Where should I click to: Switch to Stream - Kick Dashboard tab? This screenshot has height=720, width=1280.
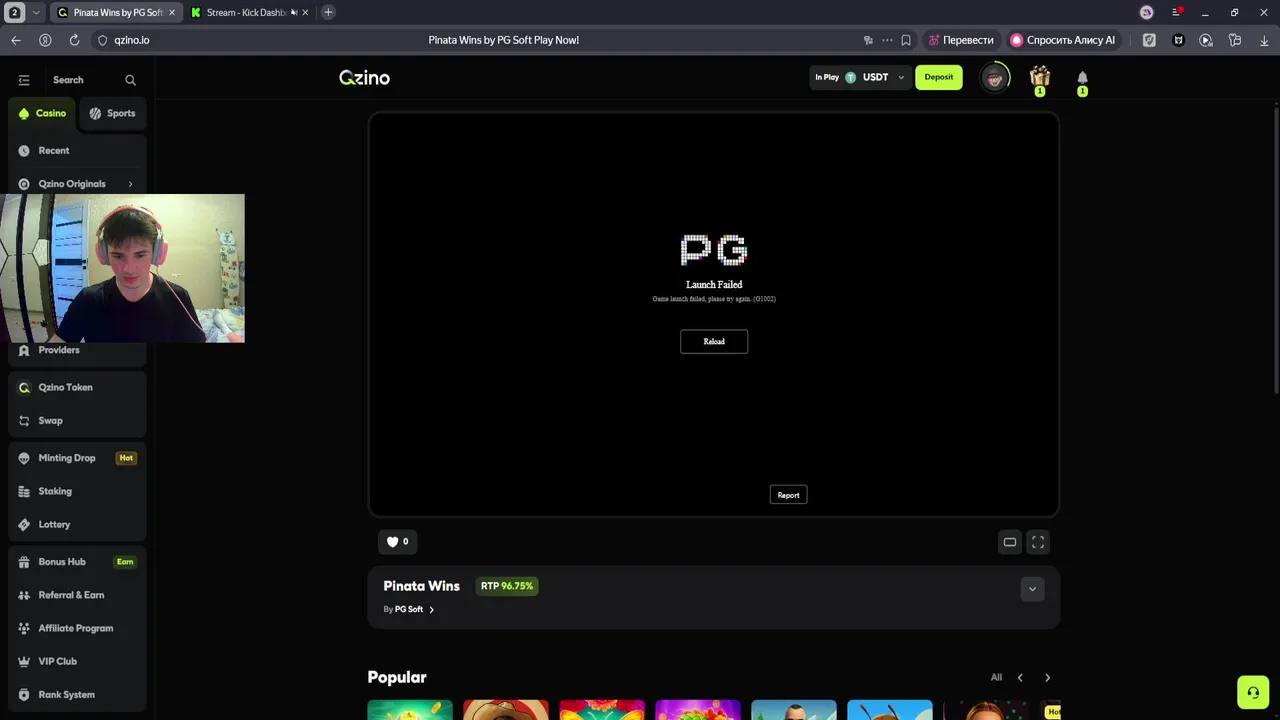(245, 12)
